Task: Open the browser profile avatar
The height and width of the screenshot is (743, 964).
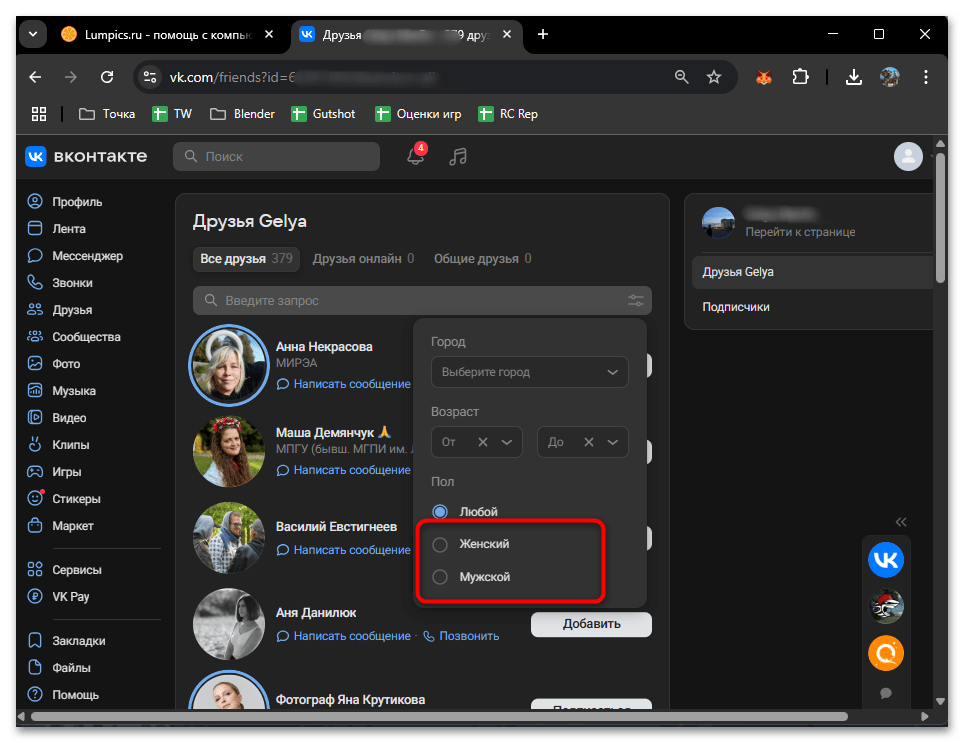Action: click(x=890, y=77)
